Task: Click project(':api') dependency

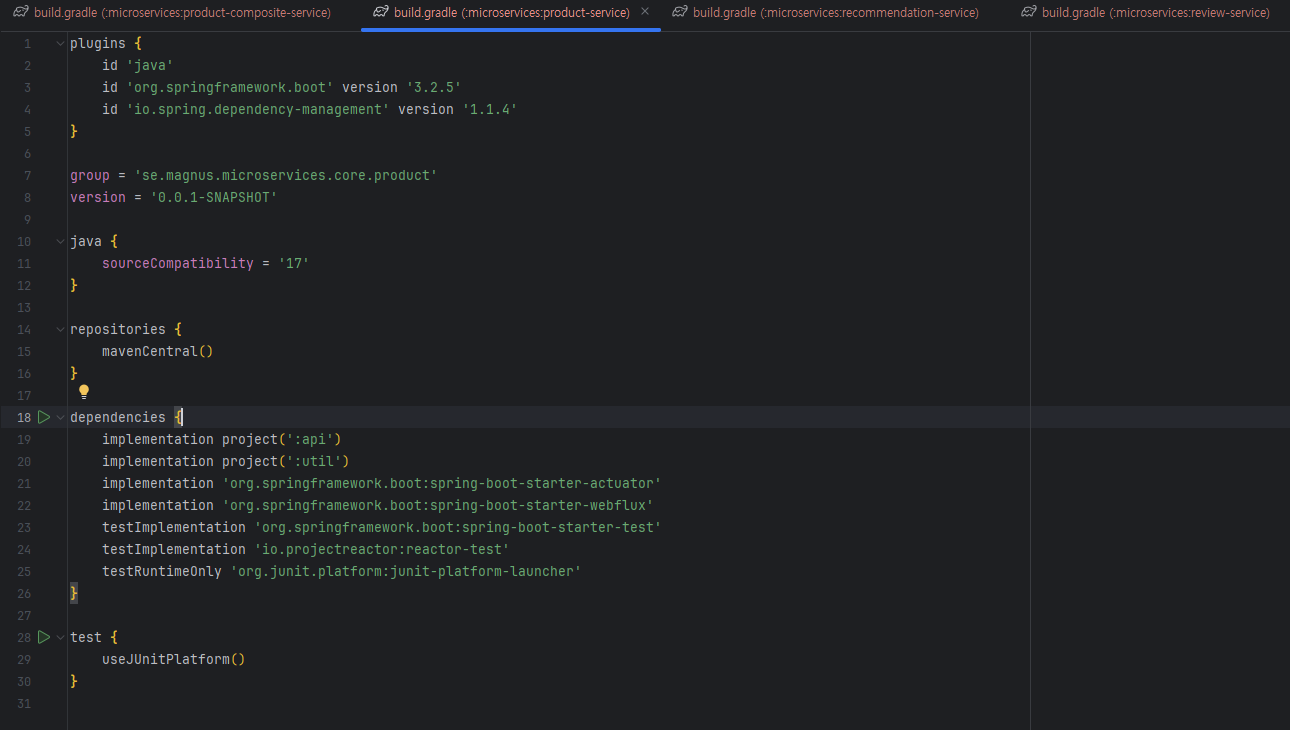Action: [282, 440]
